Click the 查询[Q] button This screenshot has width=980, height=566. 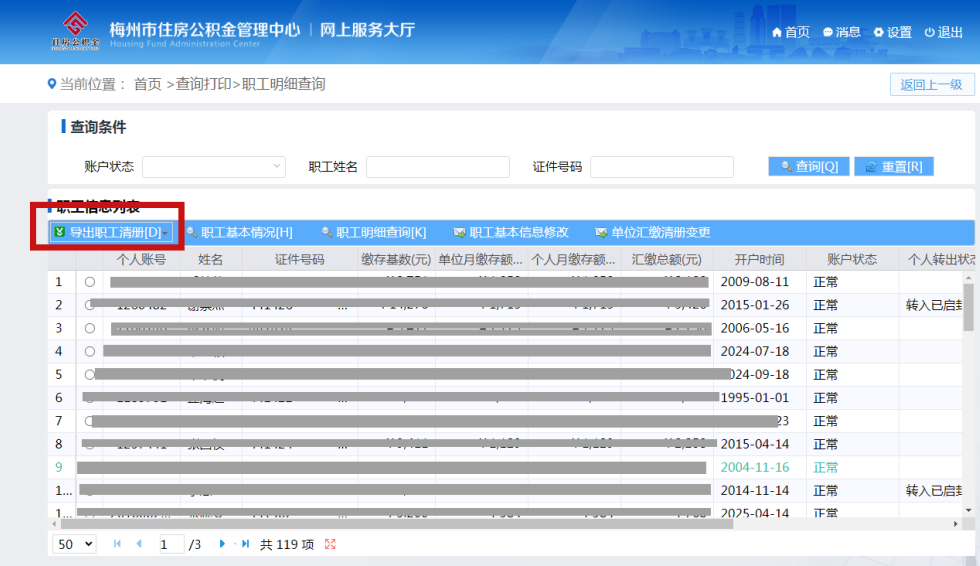[809, 166]
